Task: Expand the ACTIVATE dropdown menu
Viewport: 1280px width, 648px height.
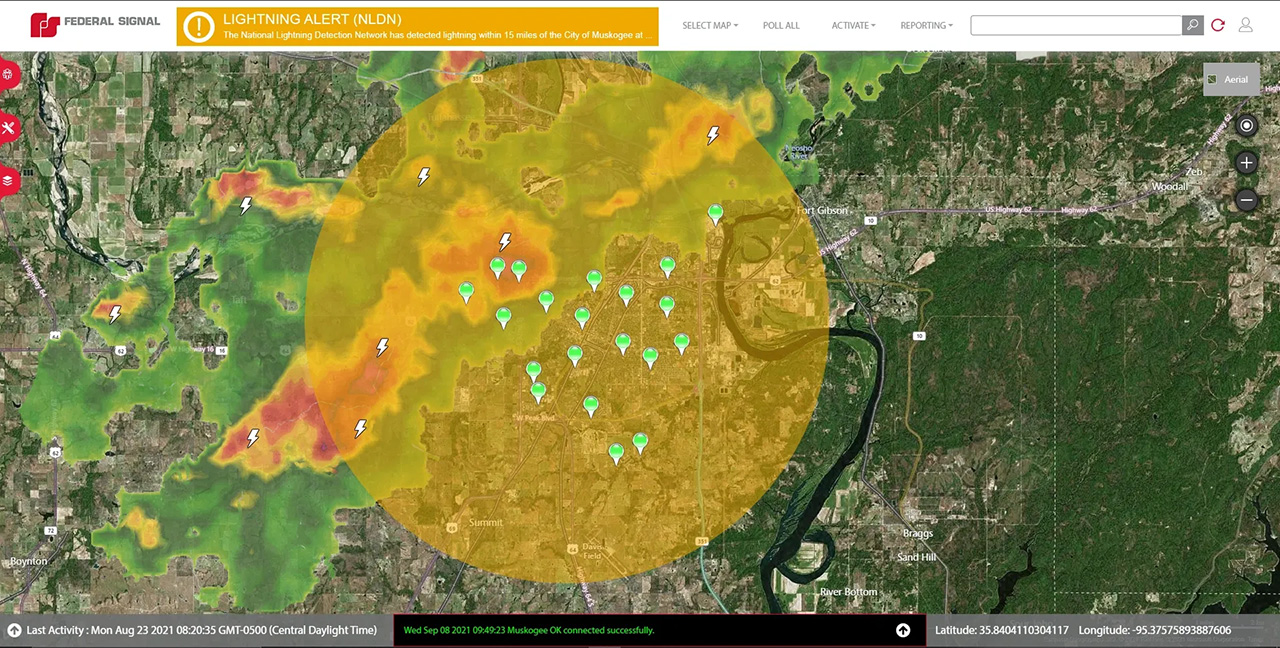Action: coord(852,25)
